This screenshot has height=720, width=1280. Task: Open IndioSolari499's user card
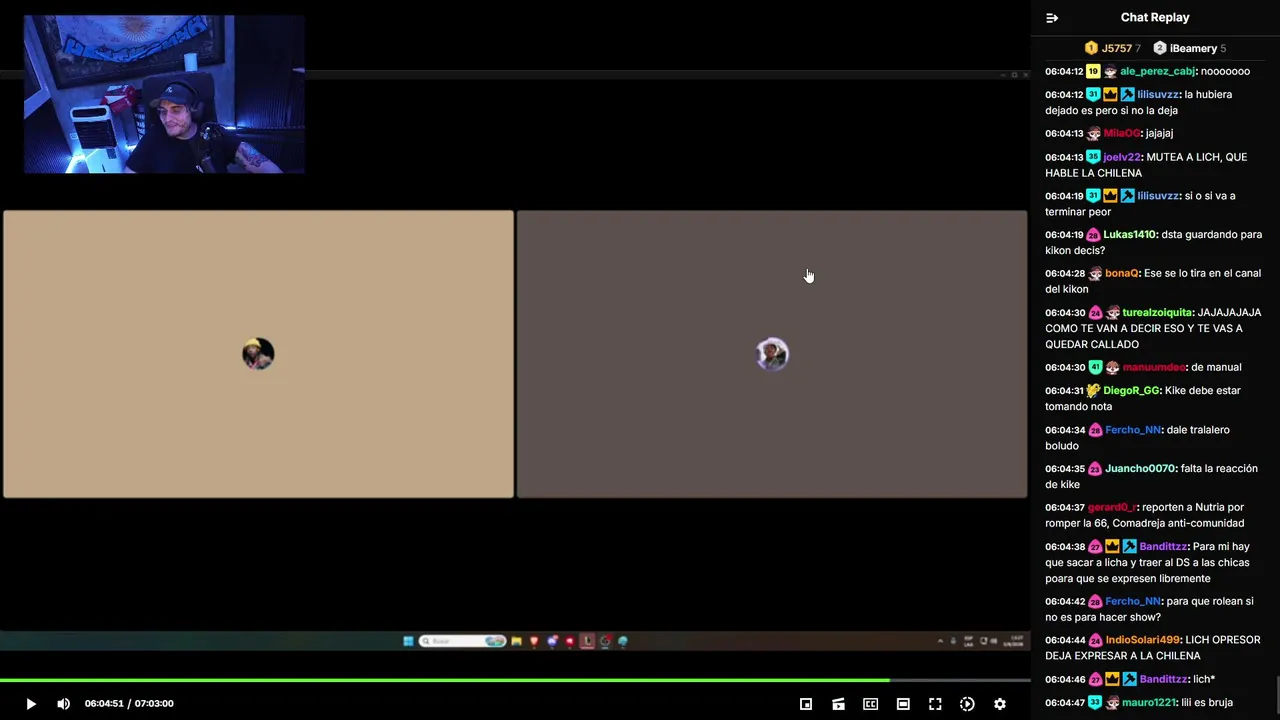tap(1143, 640)
